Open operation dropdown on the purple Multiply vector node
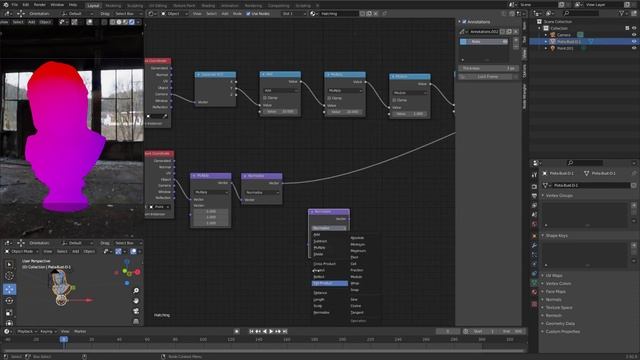This screenshot has width=640, height=360. (x=211, y=192)
